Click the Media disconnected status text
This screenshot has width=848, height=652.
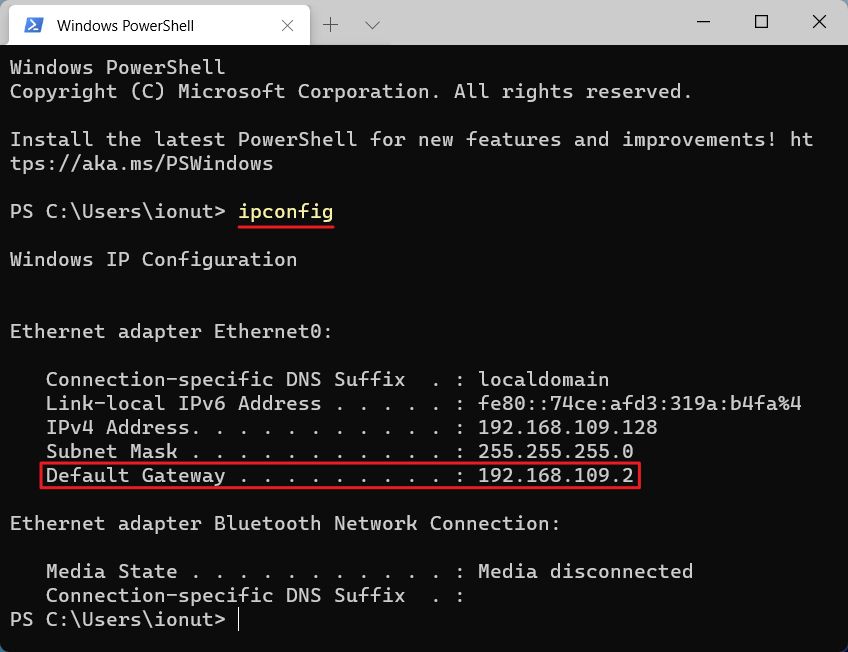[587, 571]
